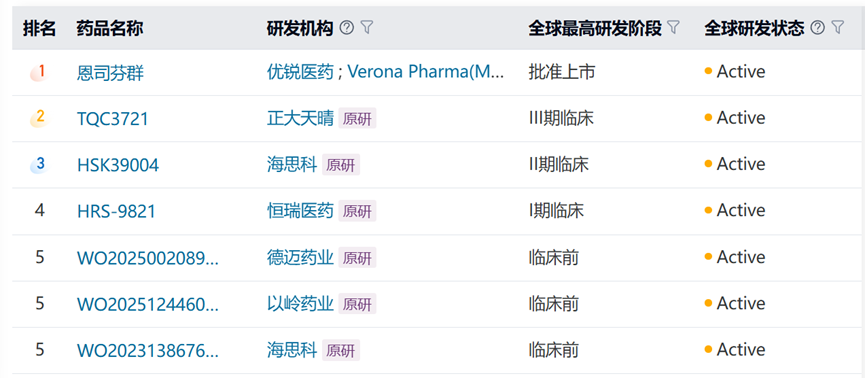Screen dimensions: 865x378
Task: Open the filter icon for 全球研发状态 column
Action: click(x=838, y=28)
